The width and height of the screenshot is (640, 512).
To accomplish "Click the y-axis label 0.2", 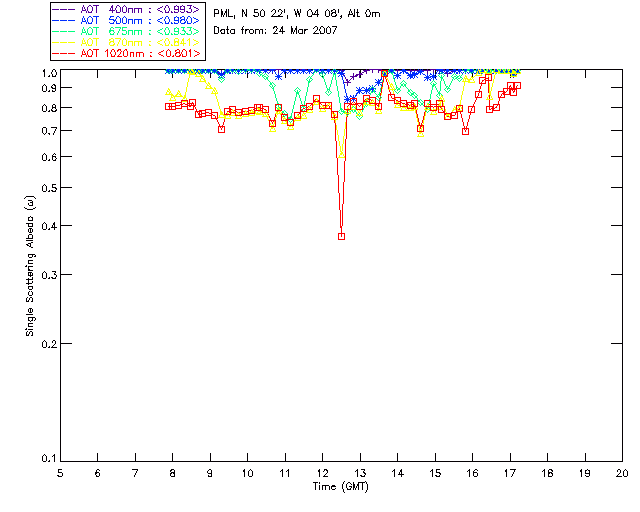I will click(x=49, y=344).
